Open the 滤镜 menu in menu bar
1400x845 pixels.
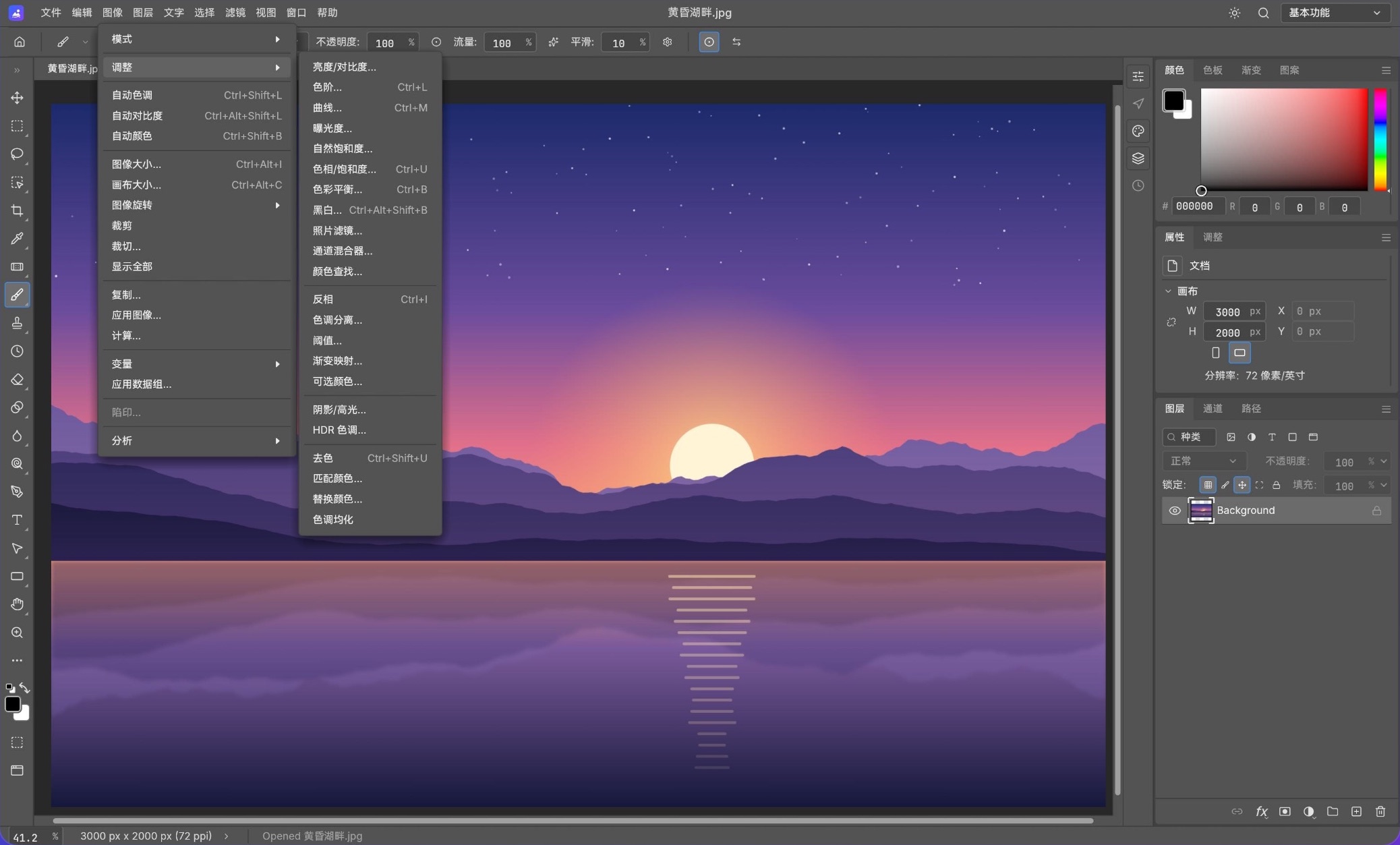(x=235, y=13)
